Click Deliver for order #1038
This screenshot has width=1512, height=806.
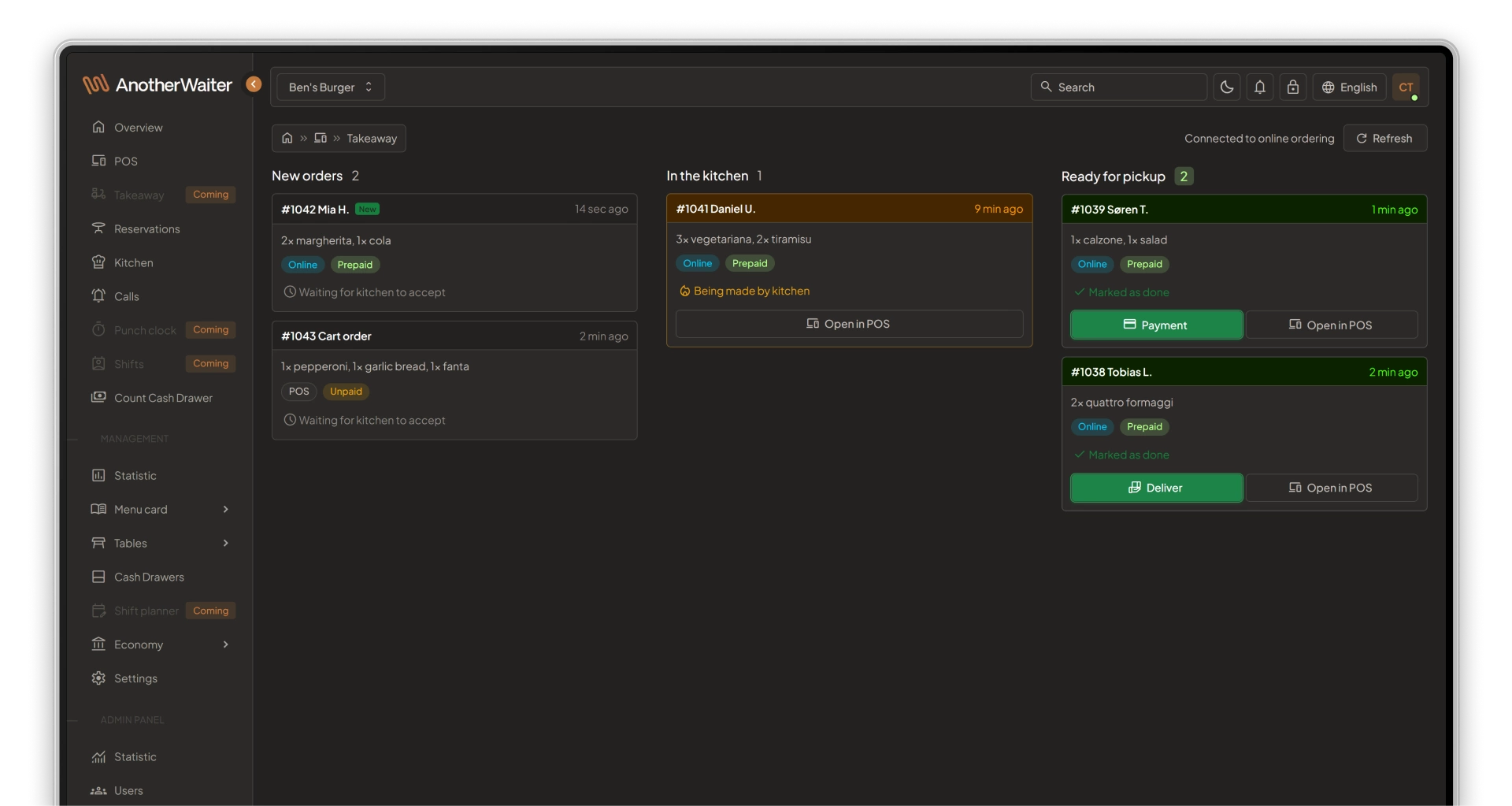point(1156,488)
